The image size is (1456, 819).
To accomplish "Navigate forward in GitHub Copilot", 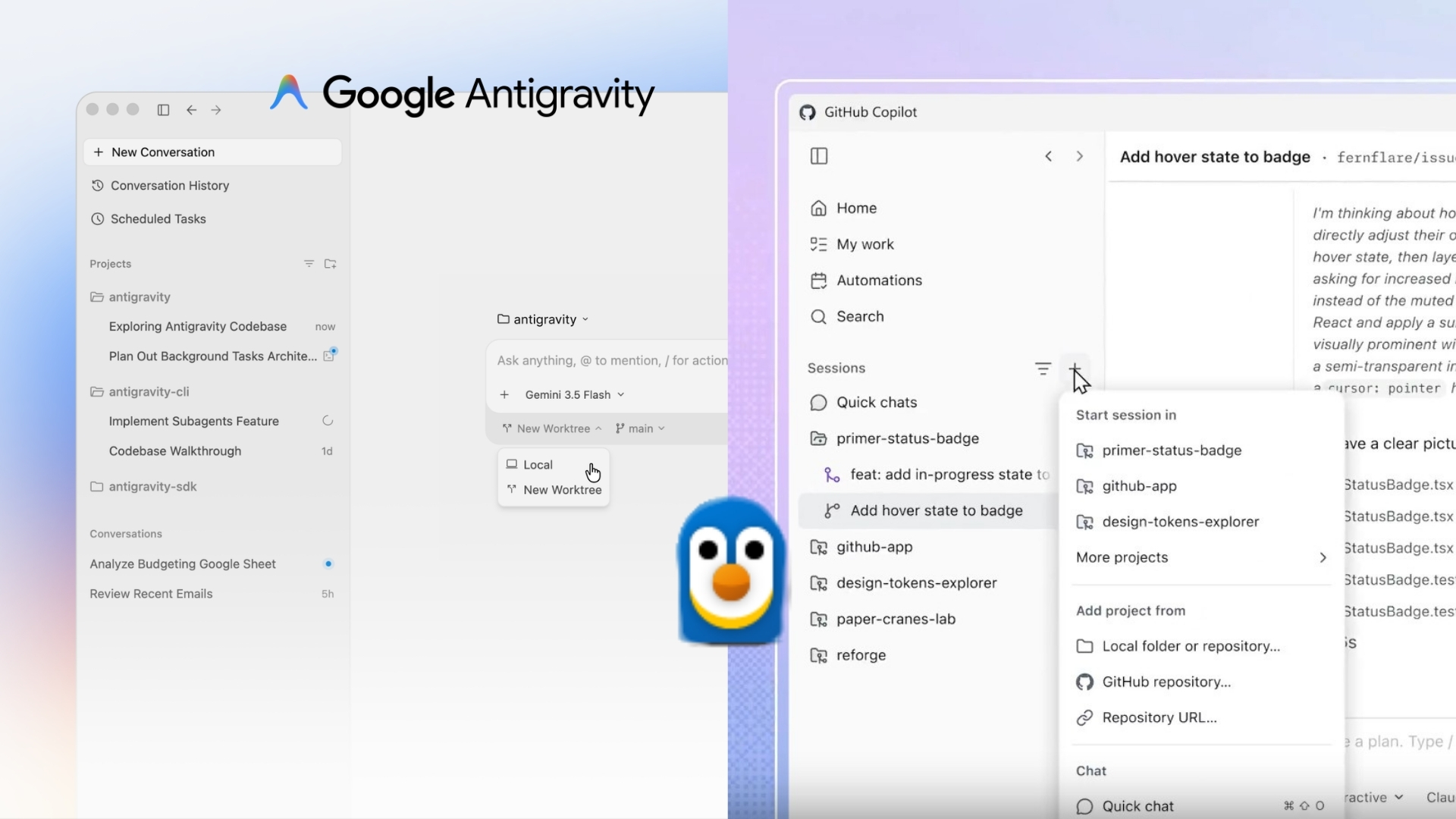I will point(1080,156).
